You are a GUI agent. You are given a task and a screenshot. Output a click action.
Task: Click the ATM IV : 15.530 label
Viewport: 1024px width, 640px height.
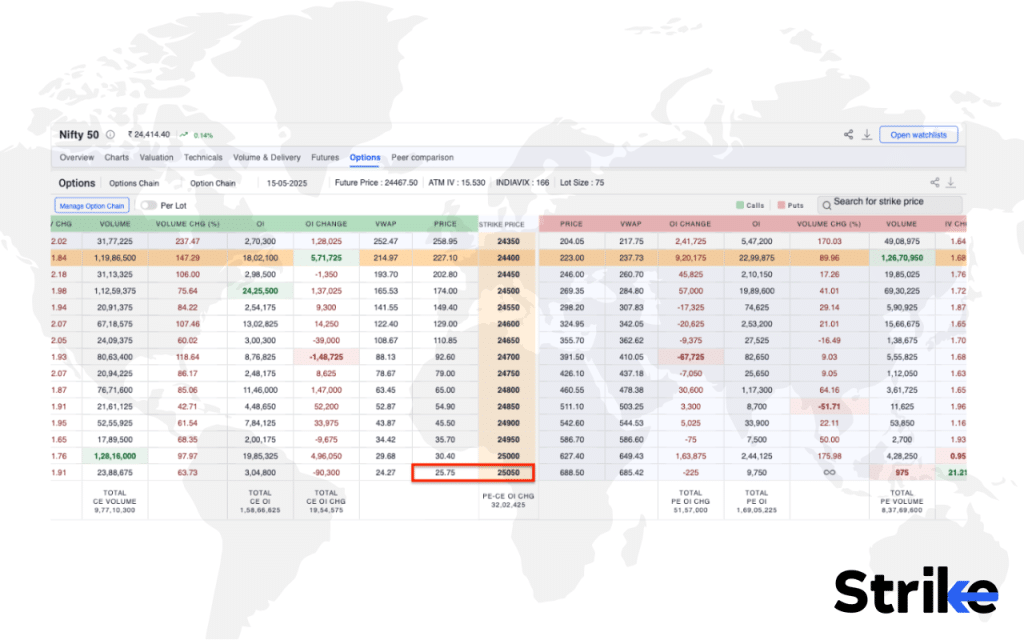click(x=456, y=183)
